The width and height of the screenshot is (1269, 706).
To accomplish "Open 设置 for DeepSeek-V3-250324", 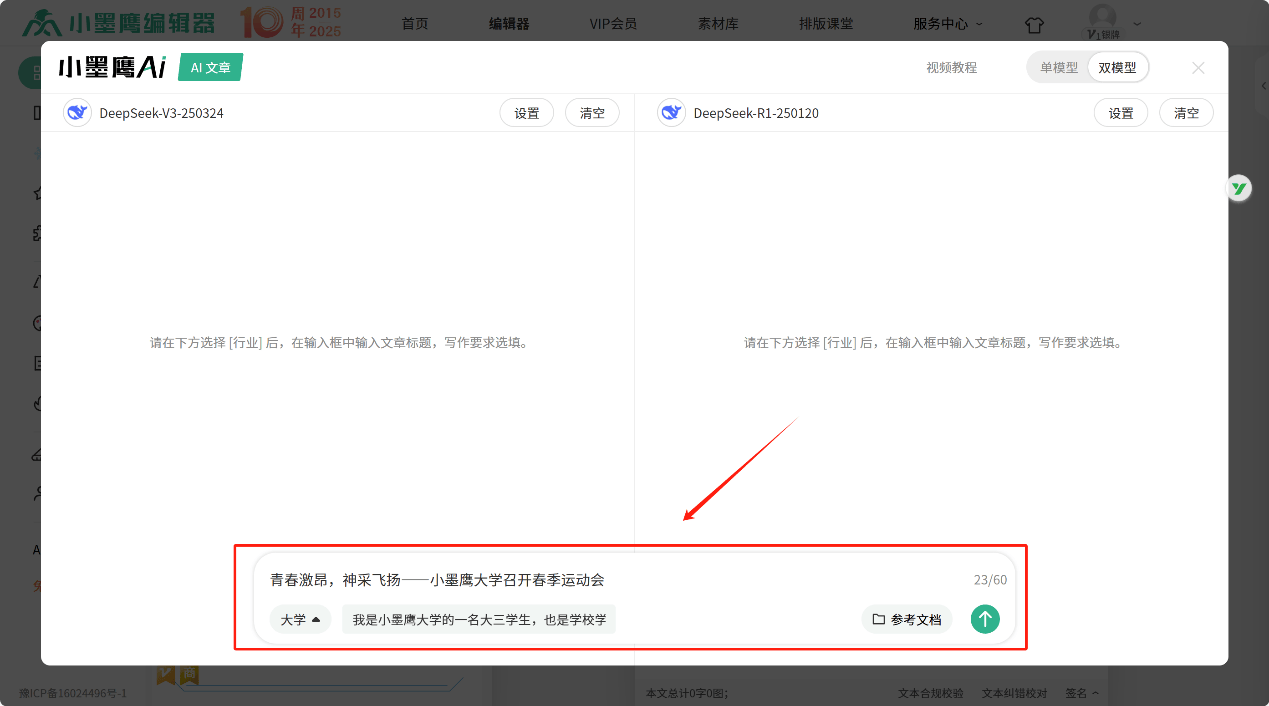I will pyautogui.click(x=527, y=113).
